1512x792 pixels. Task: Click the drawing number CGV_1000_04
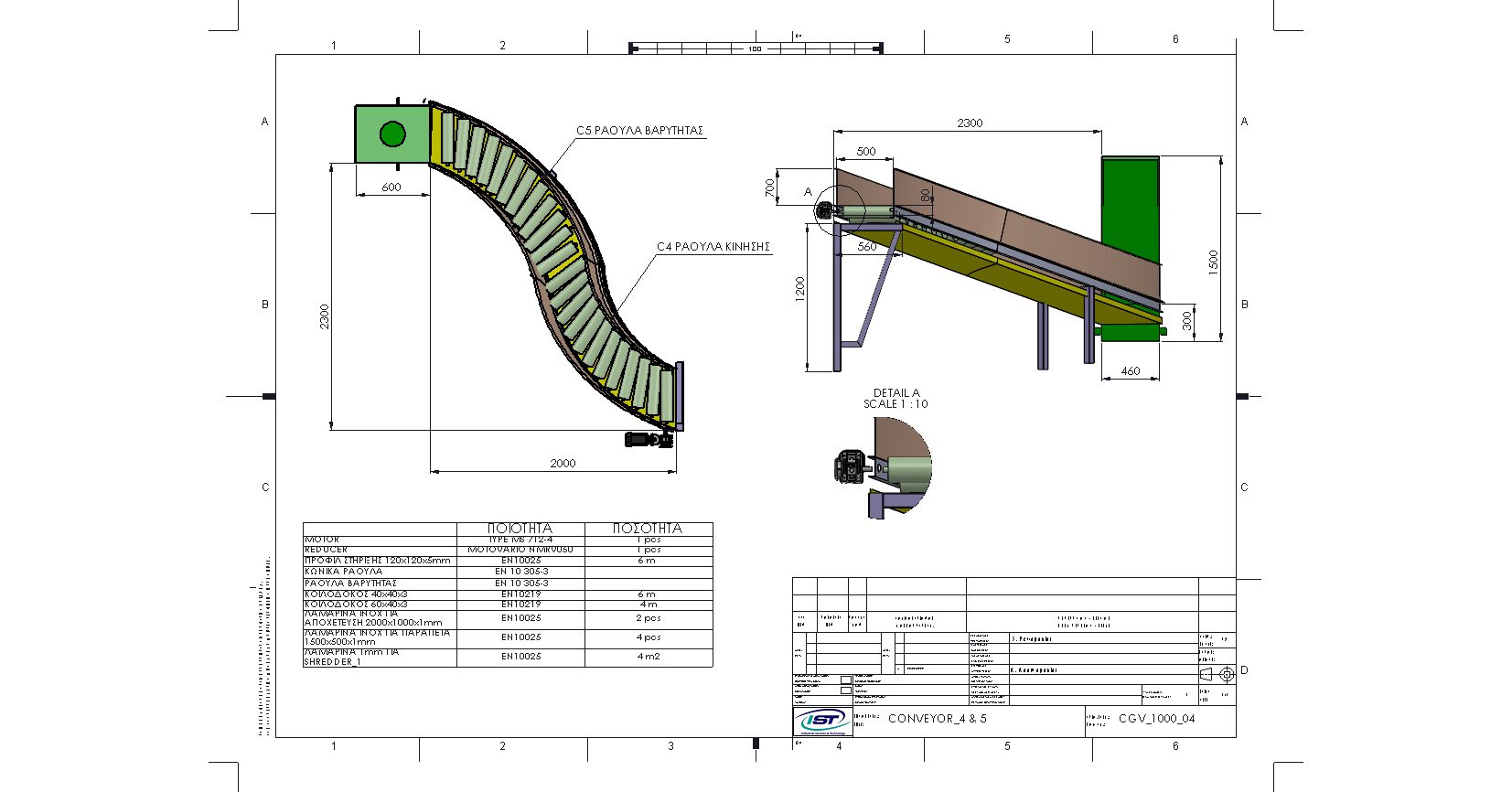[x=1156, y=719]
